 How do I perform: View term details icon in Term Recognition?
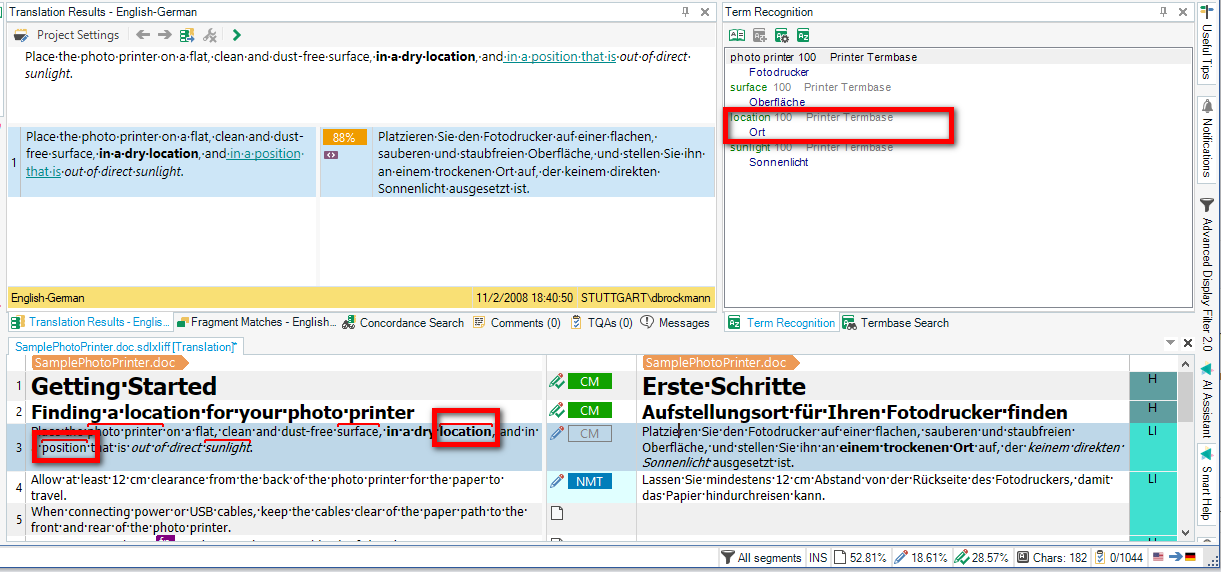click(x=737, y=35)
